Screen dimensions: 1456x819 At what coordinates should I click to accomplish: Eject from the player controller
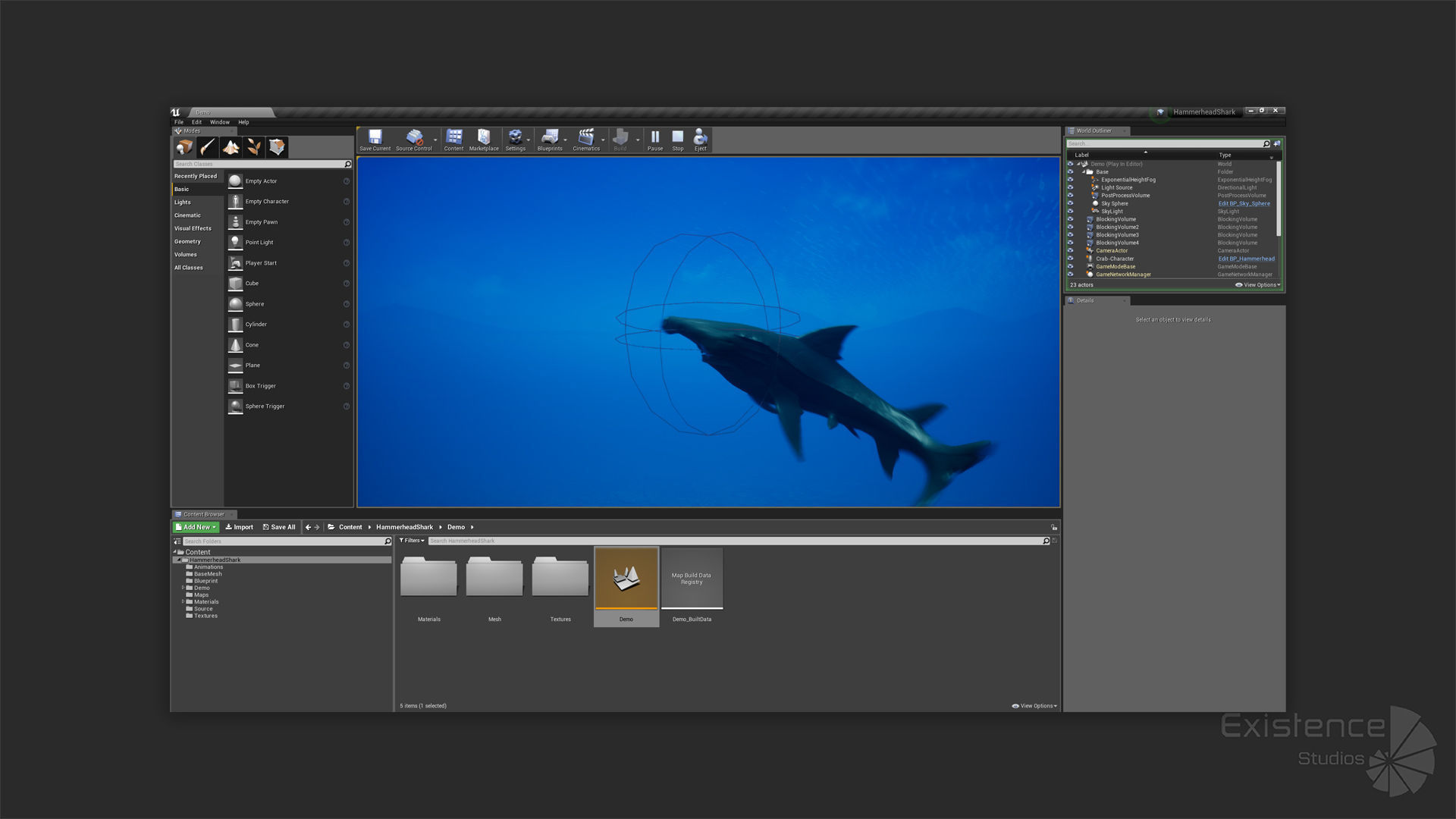[x=701, y=140]
